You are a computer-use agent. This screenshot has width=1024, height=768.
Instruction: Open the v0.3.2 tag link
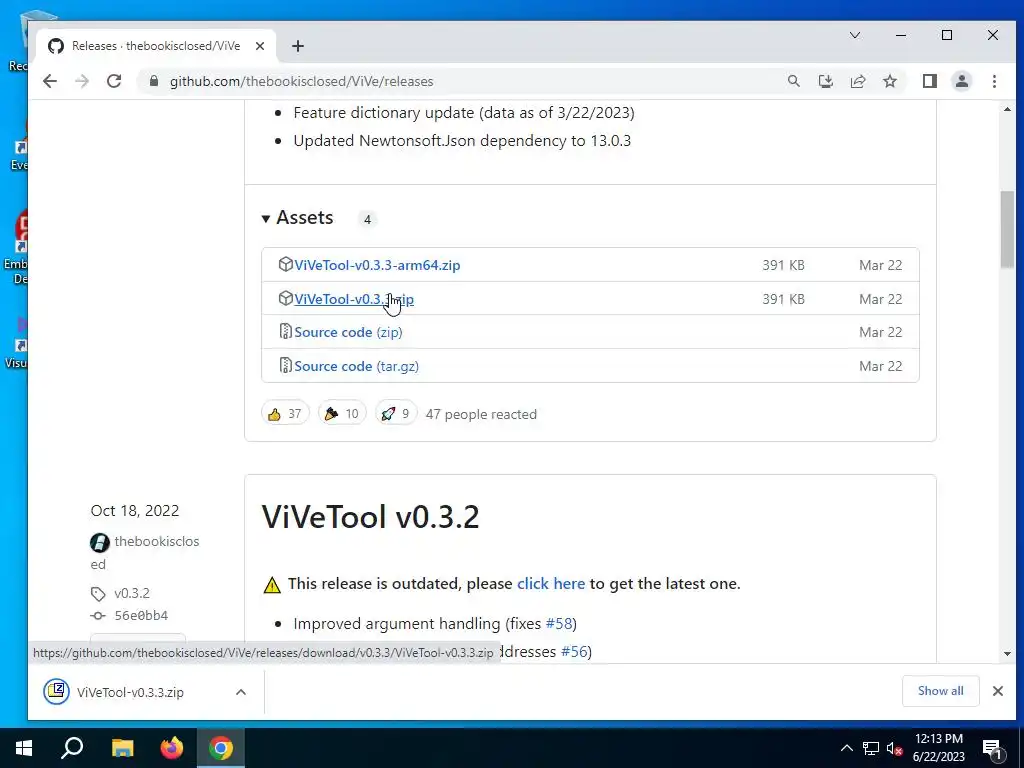pyautogui.click(x=132, y=593)
